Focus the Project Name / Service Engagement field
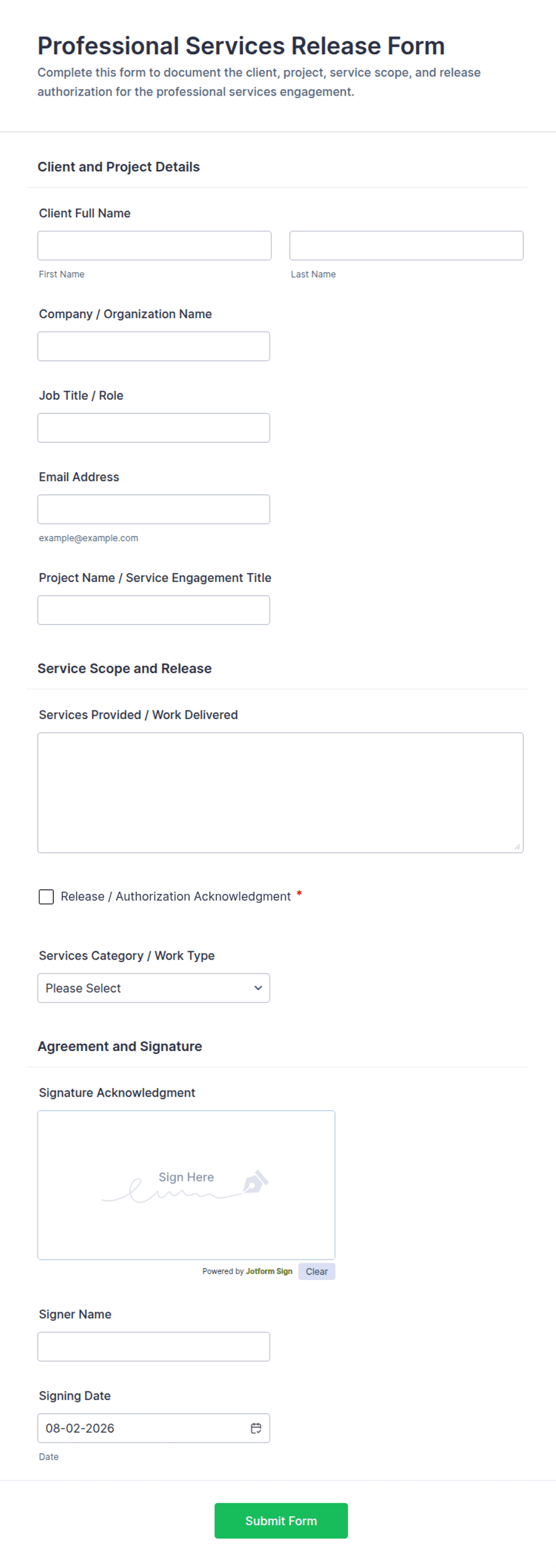The width and height of the screenshot is (556, 1568). pos(154,610)
